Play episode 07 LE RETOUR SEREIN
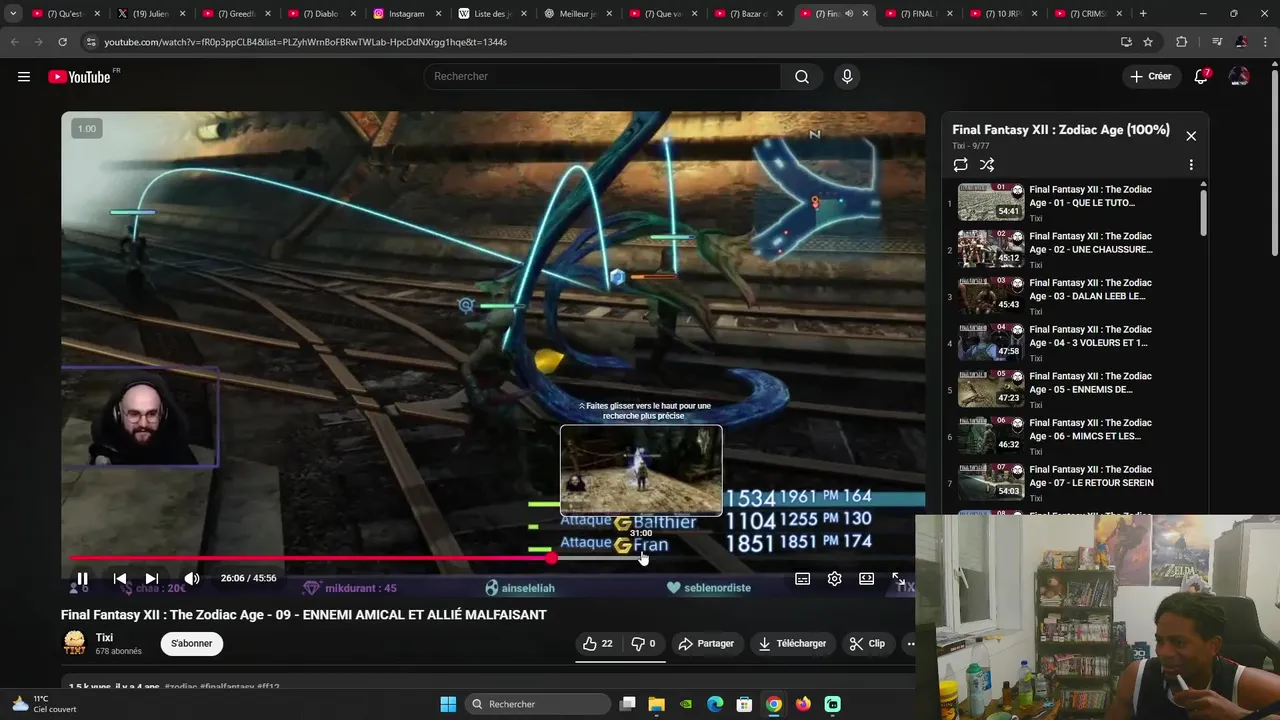The height and width of the screenshot is (720, 1280). (x=1072, y=483)
